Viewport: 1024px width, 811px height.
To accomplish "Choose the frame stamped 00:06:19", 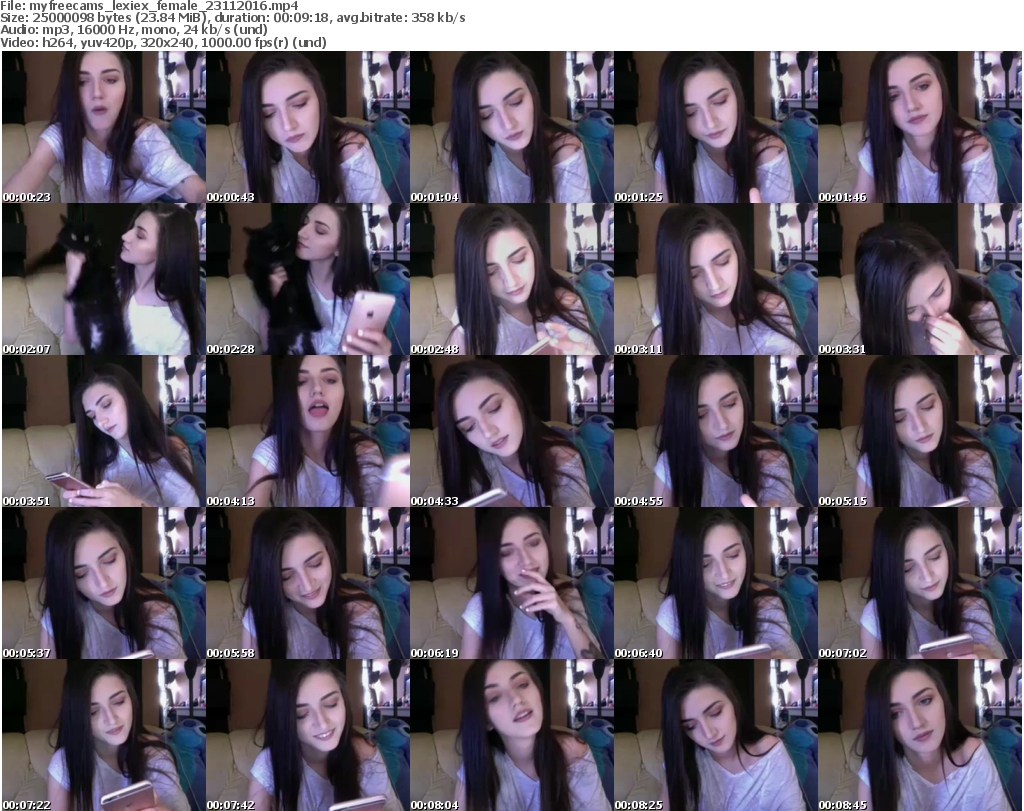I will tap(512, 584).
